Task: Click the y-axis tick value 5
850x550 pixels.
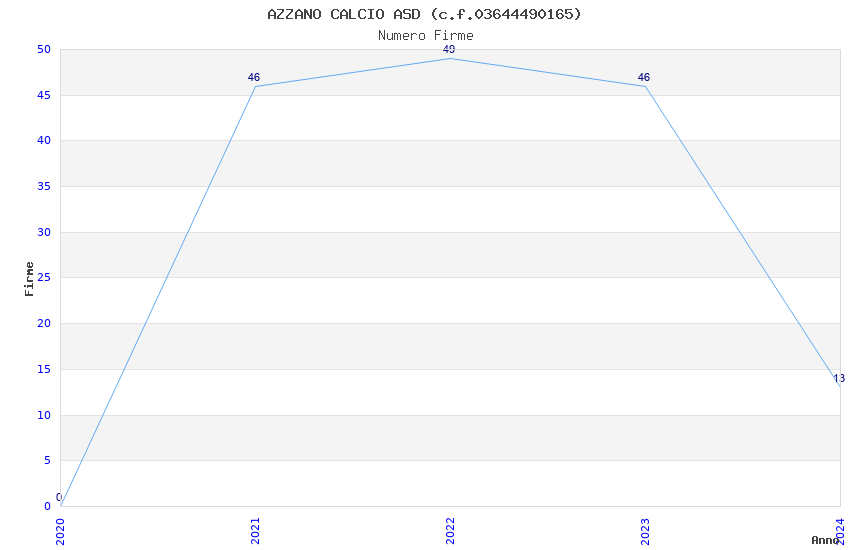Action: [x=47, y=461]
